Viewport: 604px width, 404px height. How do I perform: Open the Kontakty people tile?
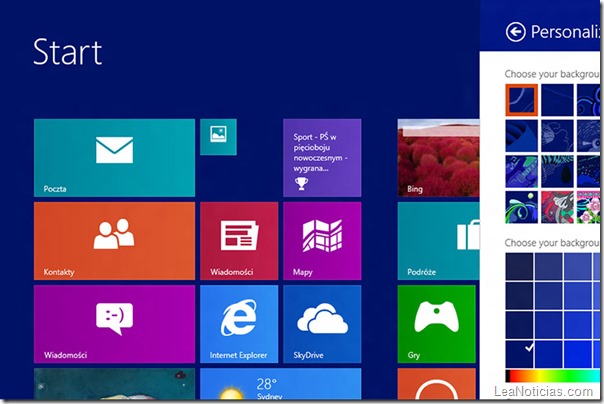coord(114,241)
